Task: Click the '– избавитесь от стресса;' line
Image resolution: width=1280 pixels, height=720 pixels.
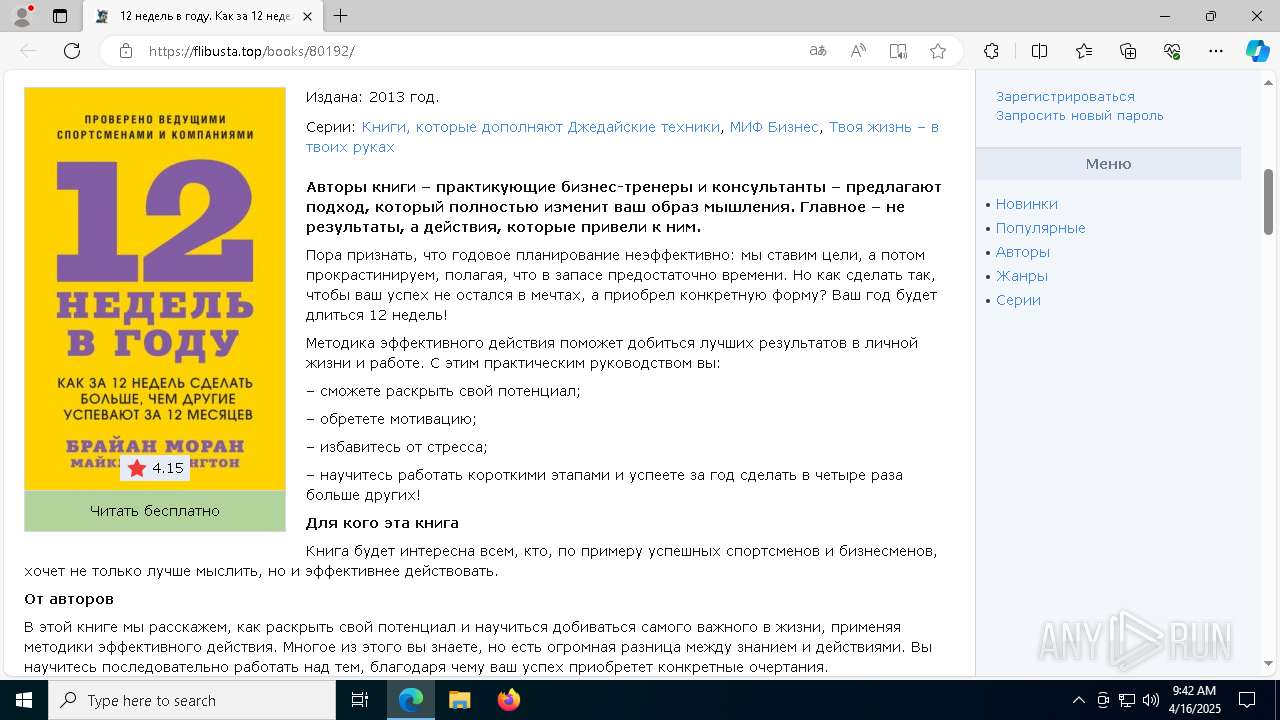Action: click(x=397, y=447)
